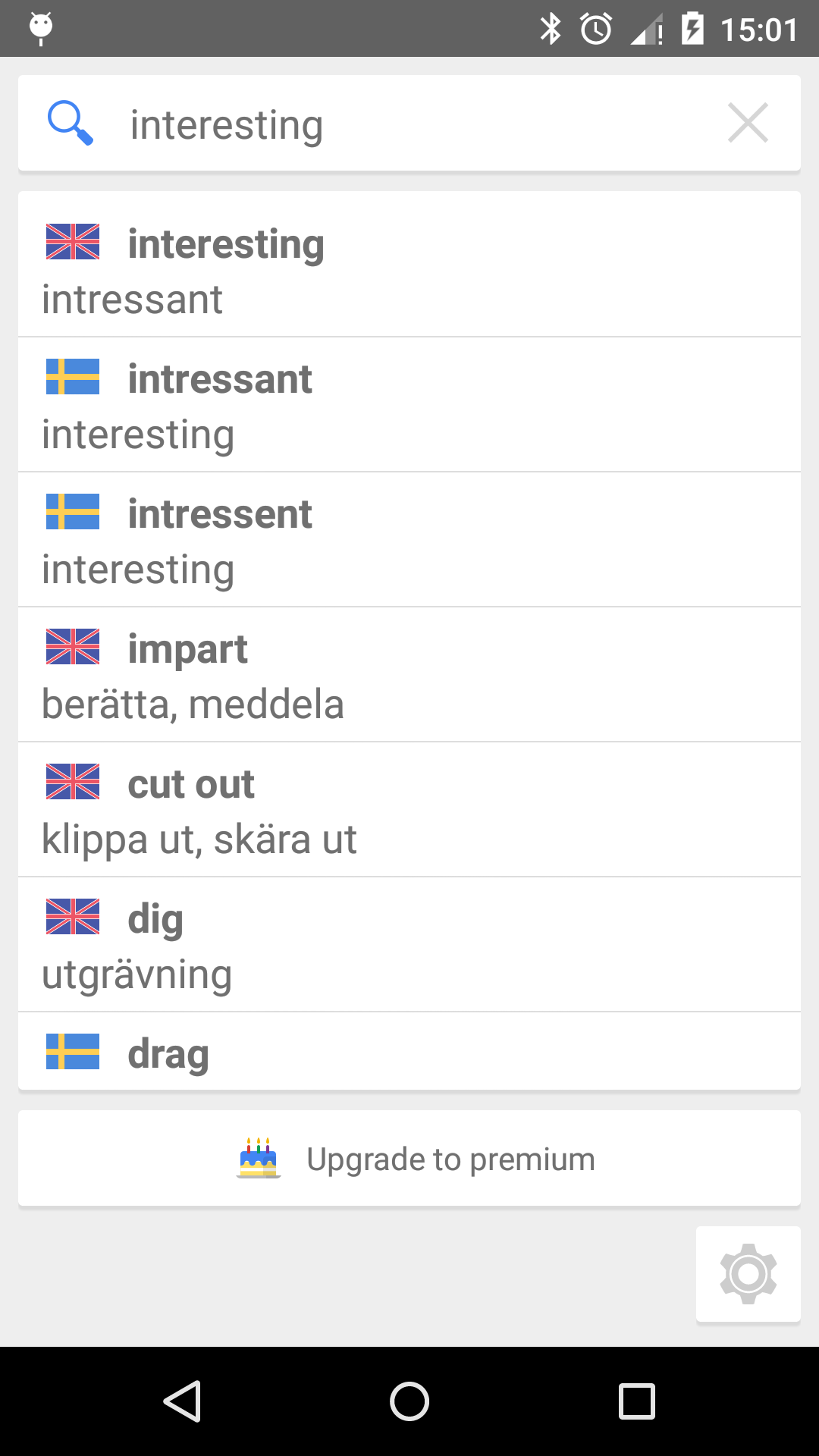
Task: Open the 'drag' Swedish entry
Action: (x=409, y=1053)
